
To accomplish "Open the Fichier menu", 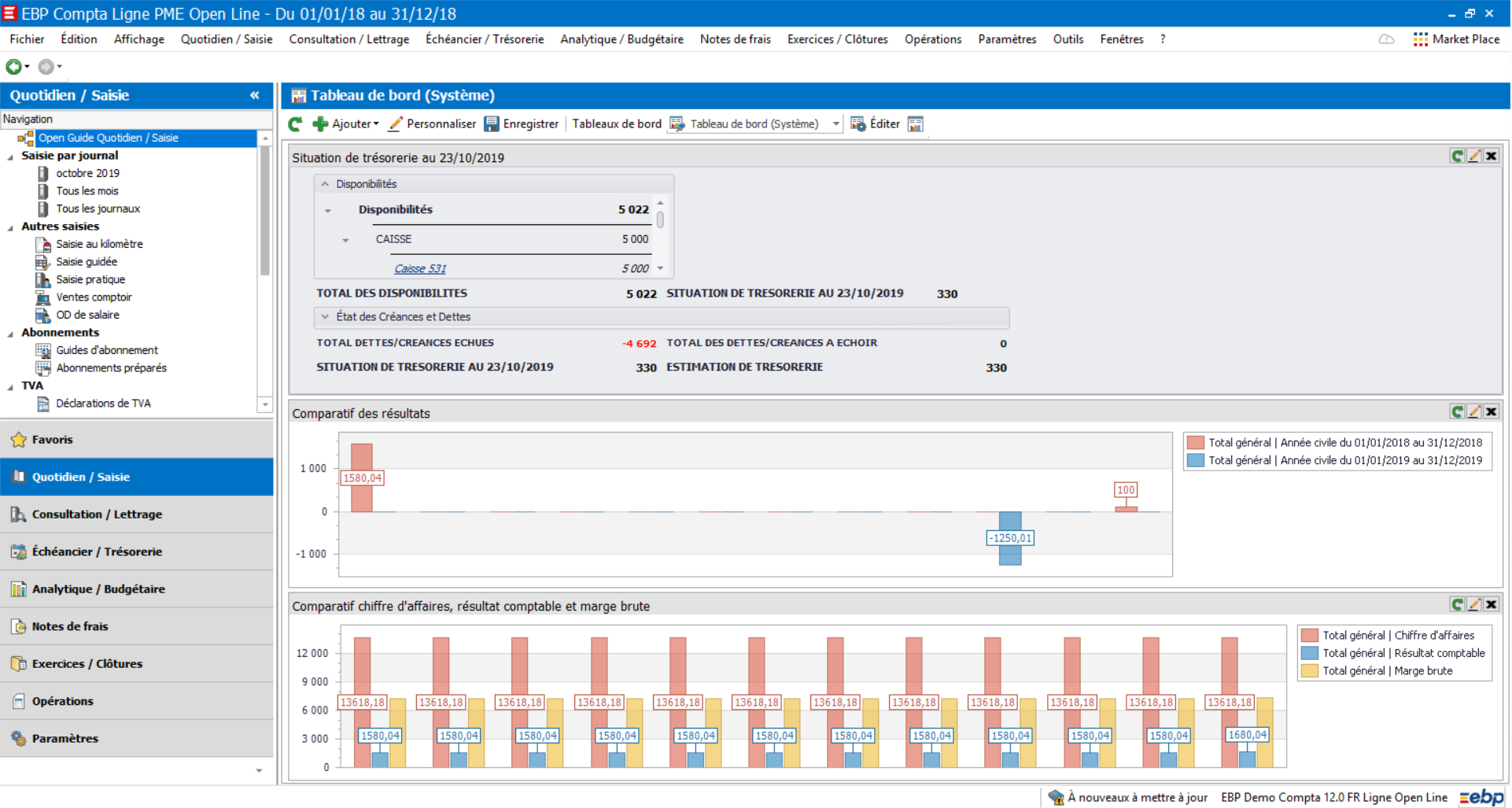I will pyautogui.click(x=28, y=39).
